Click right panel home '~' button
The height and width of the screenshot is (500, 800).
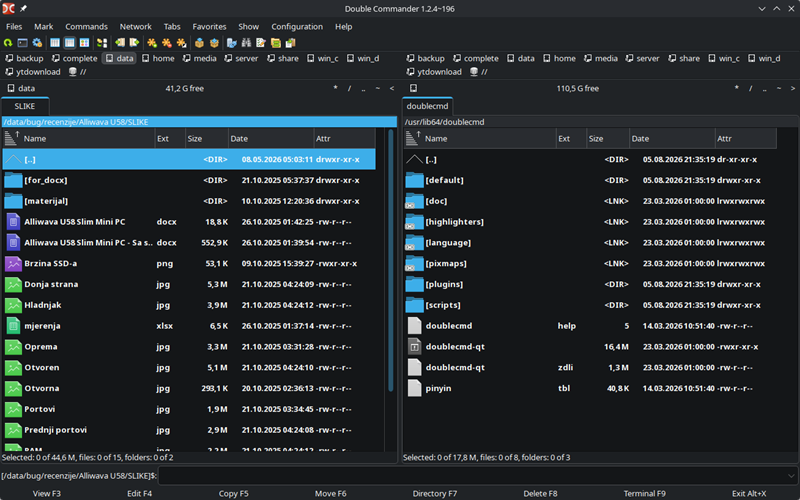tap(779, 88)
